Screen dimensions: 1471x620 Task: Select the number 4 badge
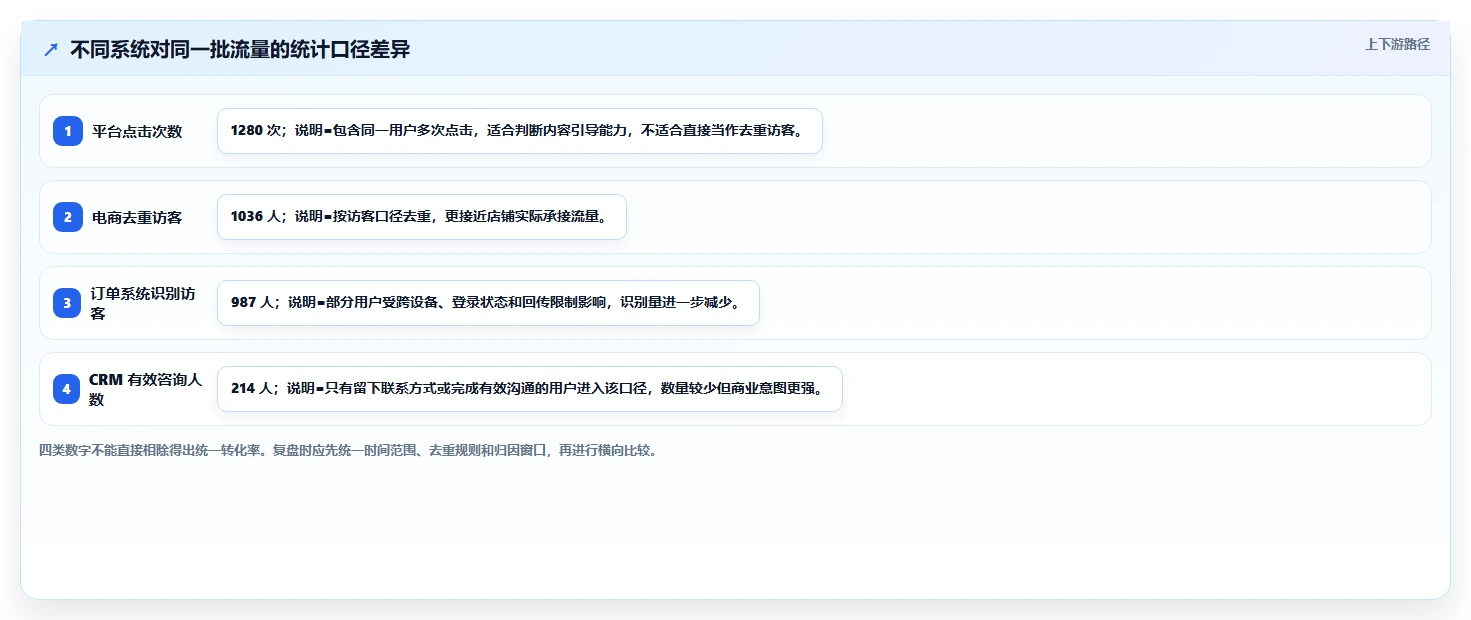click(x=68, y=389)
